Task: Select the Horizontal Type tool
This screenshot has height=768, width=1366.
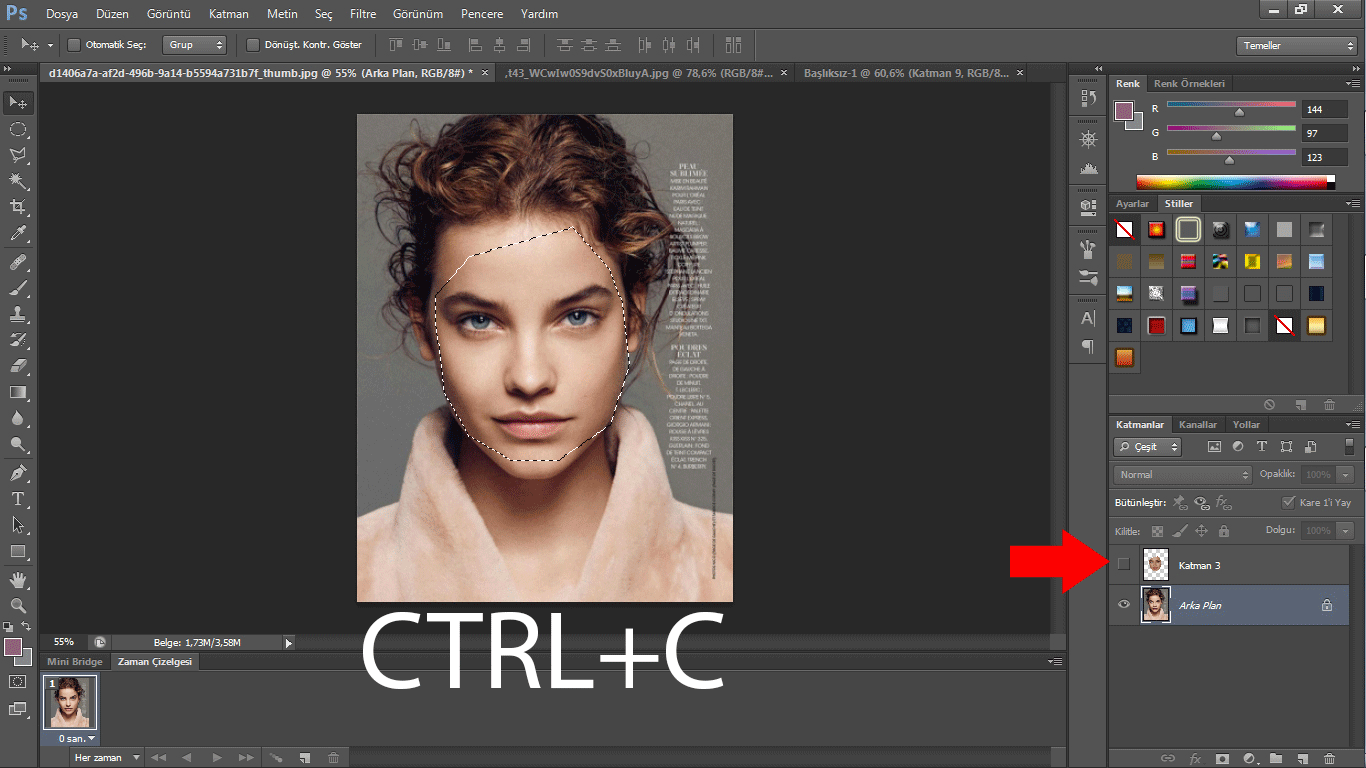Action: point(18,498)
